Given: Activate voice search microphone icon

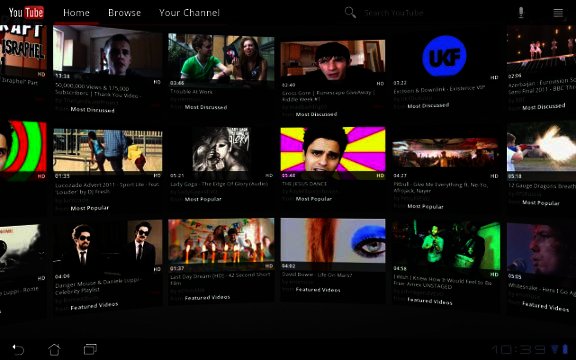Looking at the screenshot, I should click(521, 12).
